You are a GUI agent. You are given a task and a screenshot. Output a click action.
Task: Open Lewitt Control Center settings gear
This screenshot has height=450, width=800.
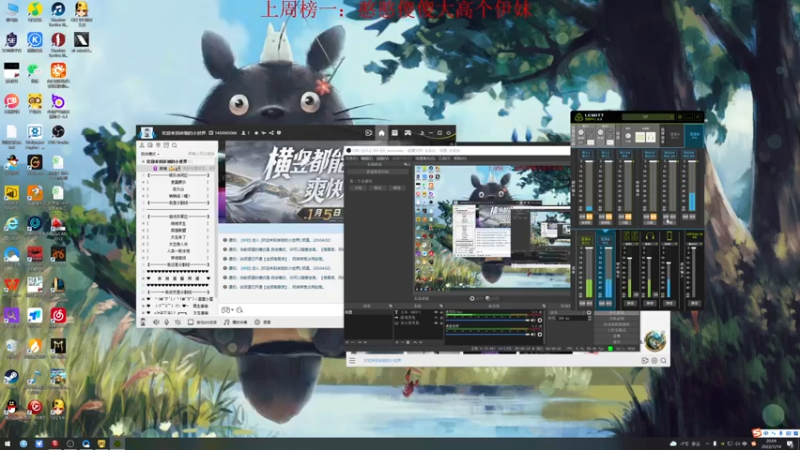[x=680, y=117]
